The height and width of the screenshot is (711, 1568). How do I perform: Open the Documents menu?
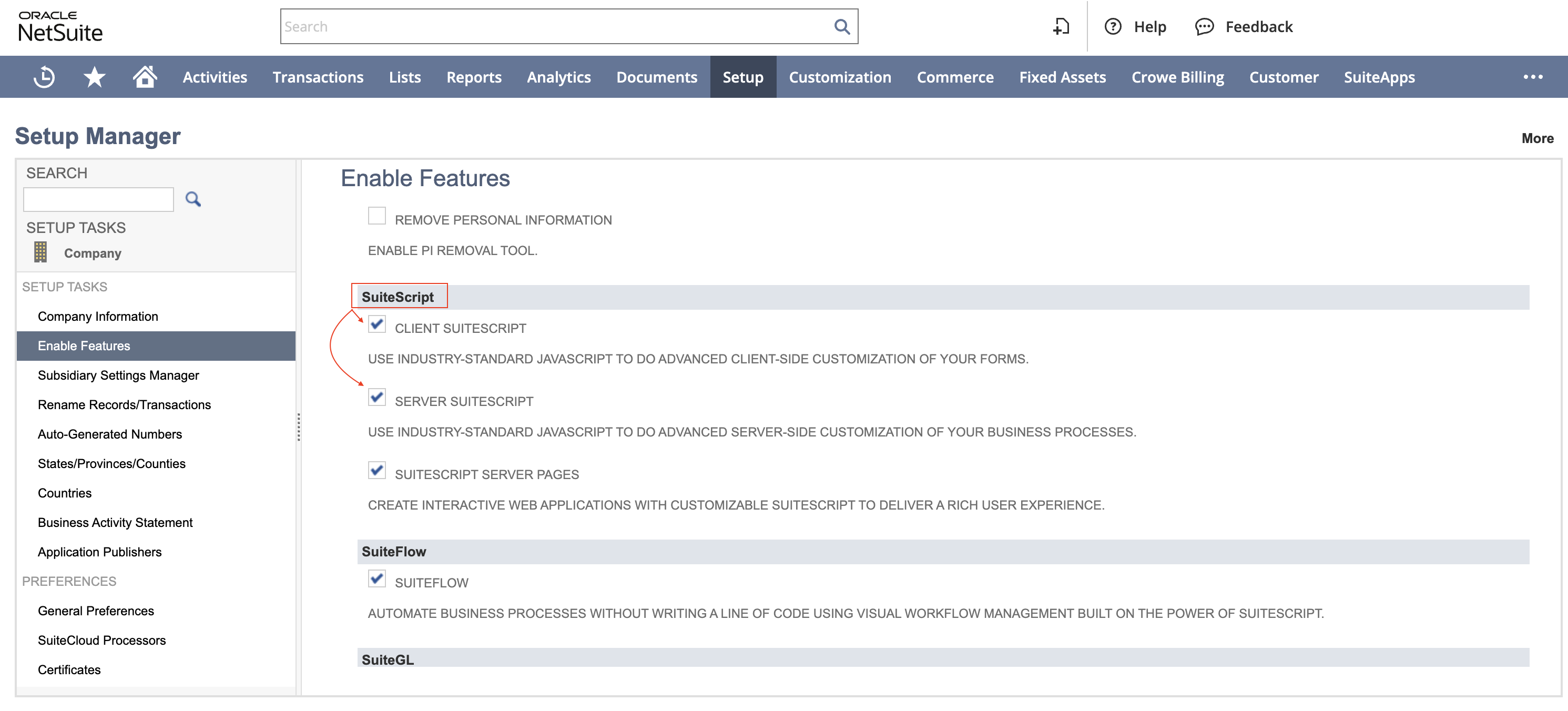click(657, 77)
